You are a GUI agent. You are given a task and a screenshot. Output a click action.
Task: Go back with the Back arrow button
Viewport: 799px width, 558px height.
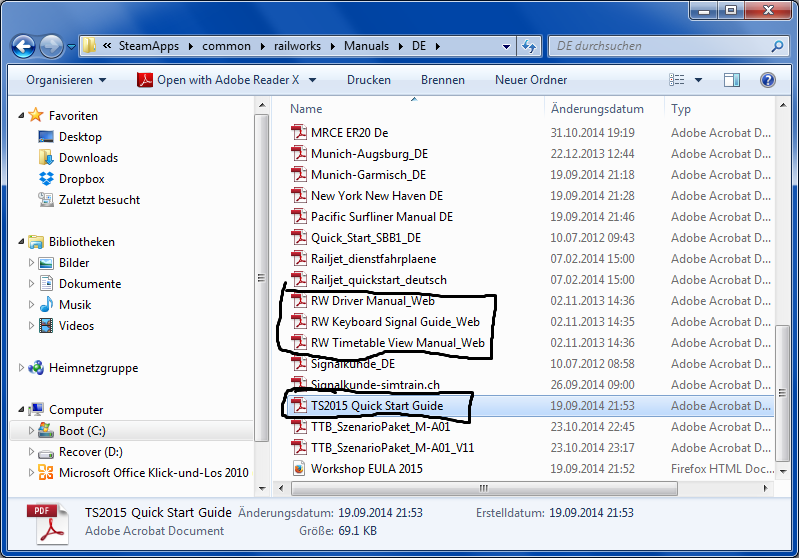23,46
